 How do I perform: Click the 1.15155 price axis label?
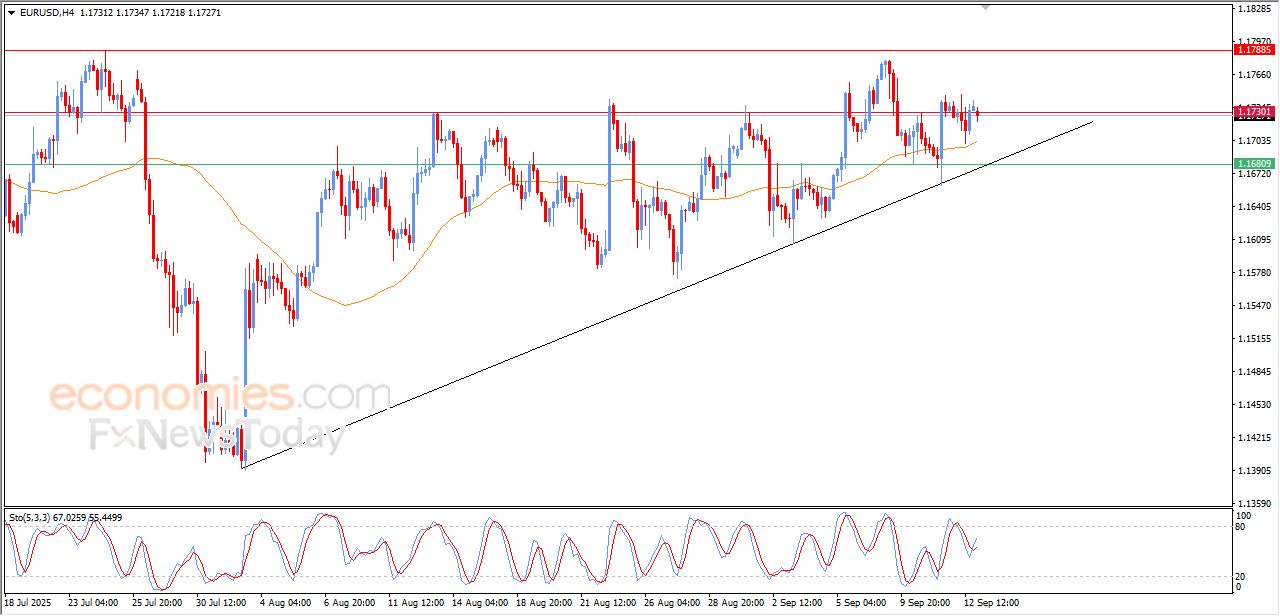1254,339
